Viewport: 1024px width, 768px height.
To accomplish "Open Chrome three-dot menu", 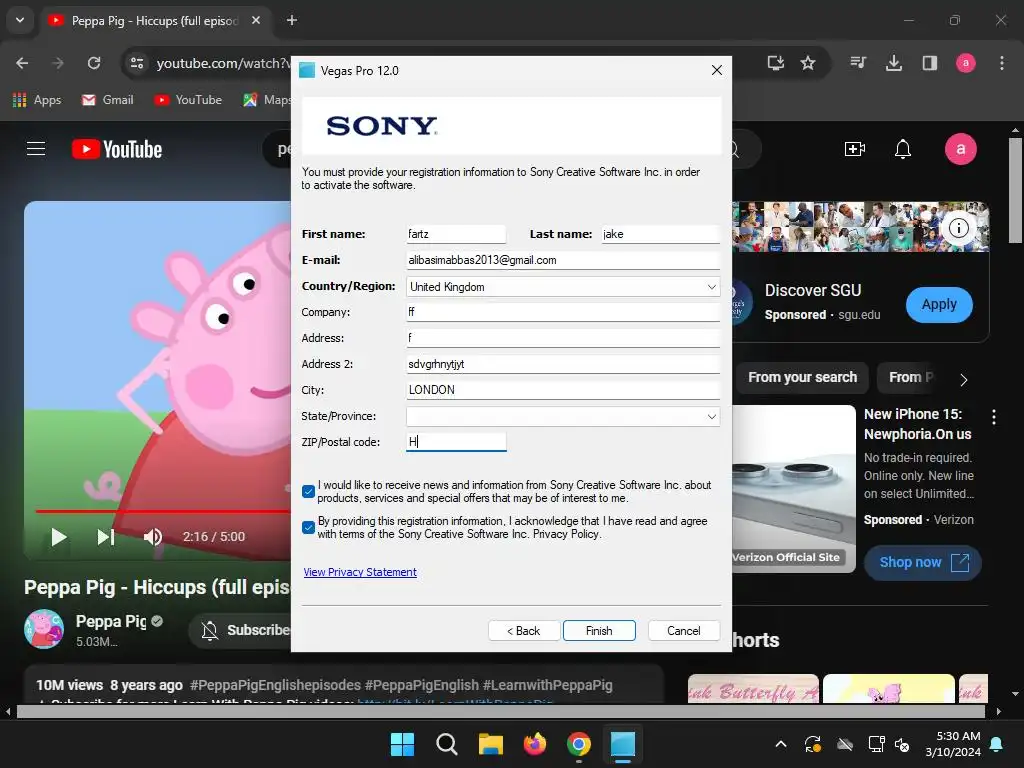I will click(x=1001, y=63).
